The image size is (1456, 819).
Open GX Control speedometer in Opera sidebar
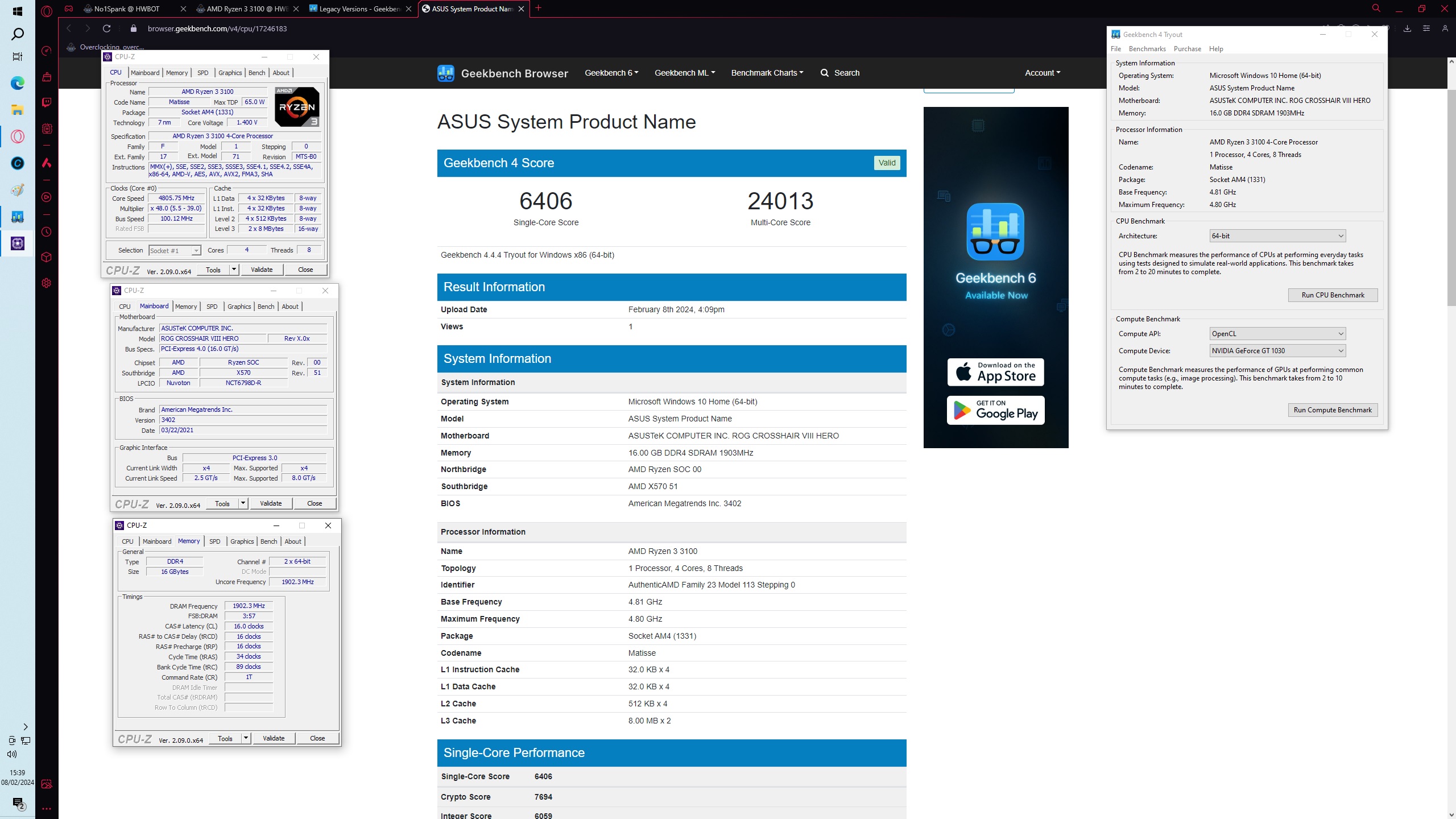coord(47,51)
